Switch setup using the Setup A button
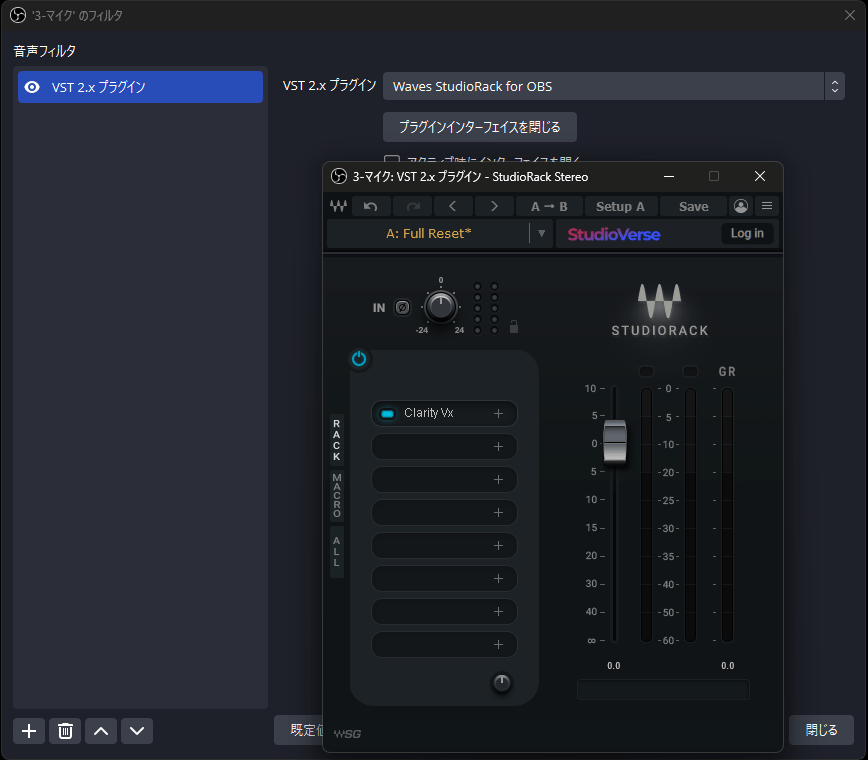 click(x=620, y=206)
